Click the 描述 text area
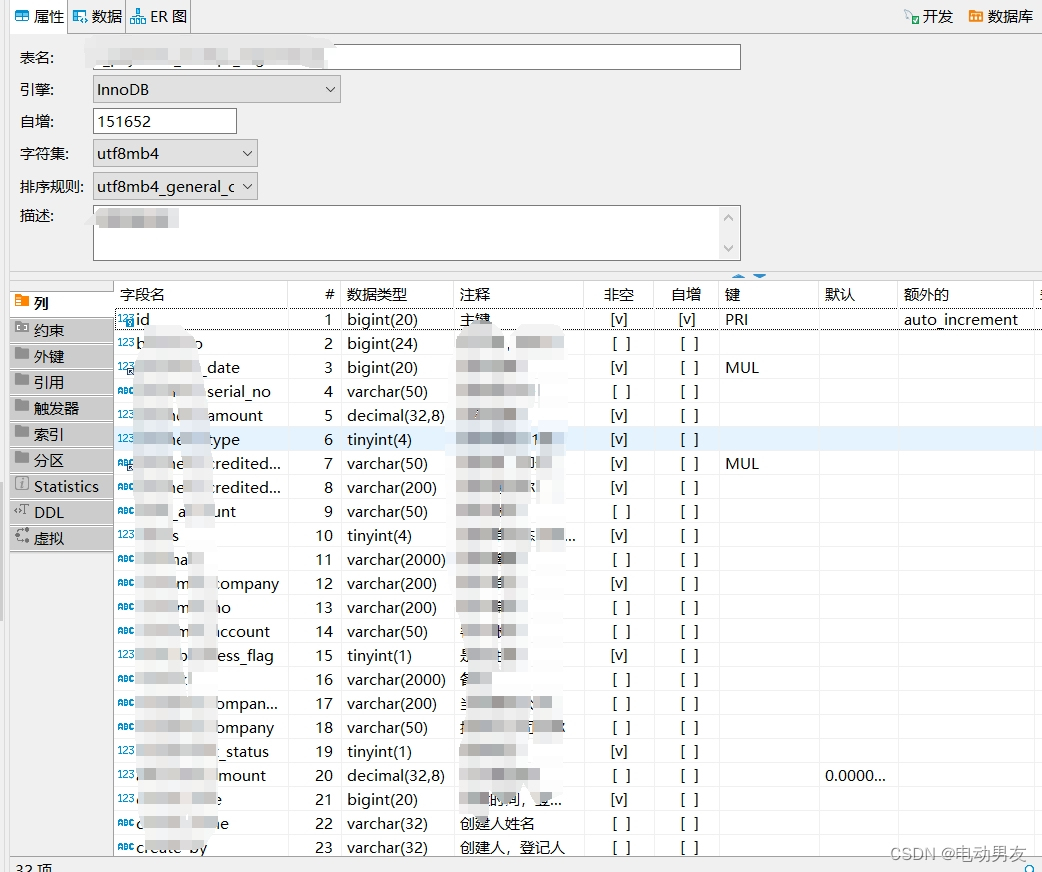The image size is (1042, 872). (417, 233)
